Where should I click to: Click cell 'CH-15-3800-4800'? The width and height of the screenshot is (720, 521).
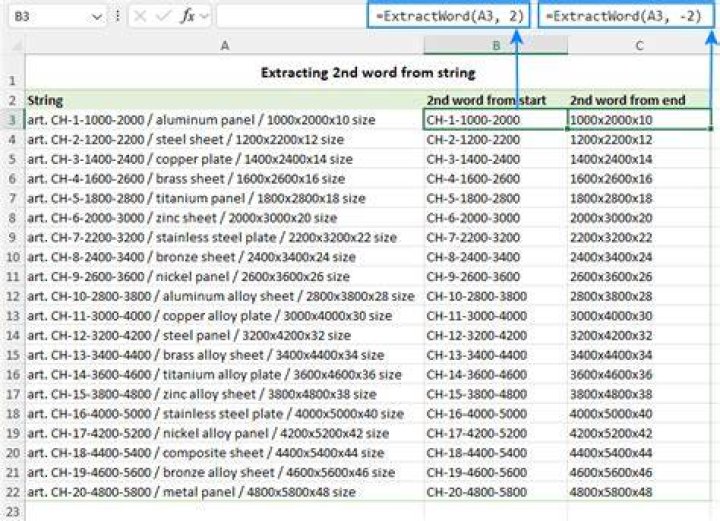495,394
